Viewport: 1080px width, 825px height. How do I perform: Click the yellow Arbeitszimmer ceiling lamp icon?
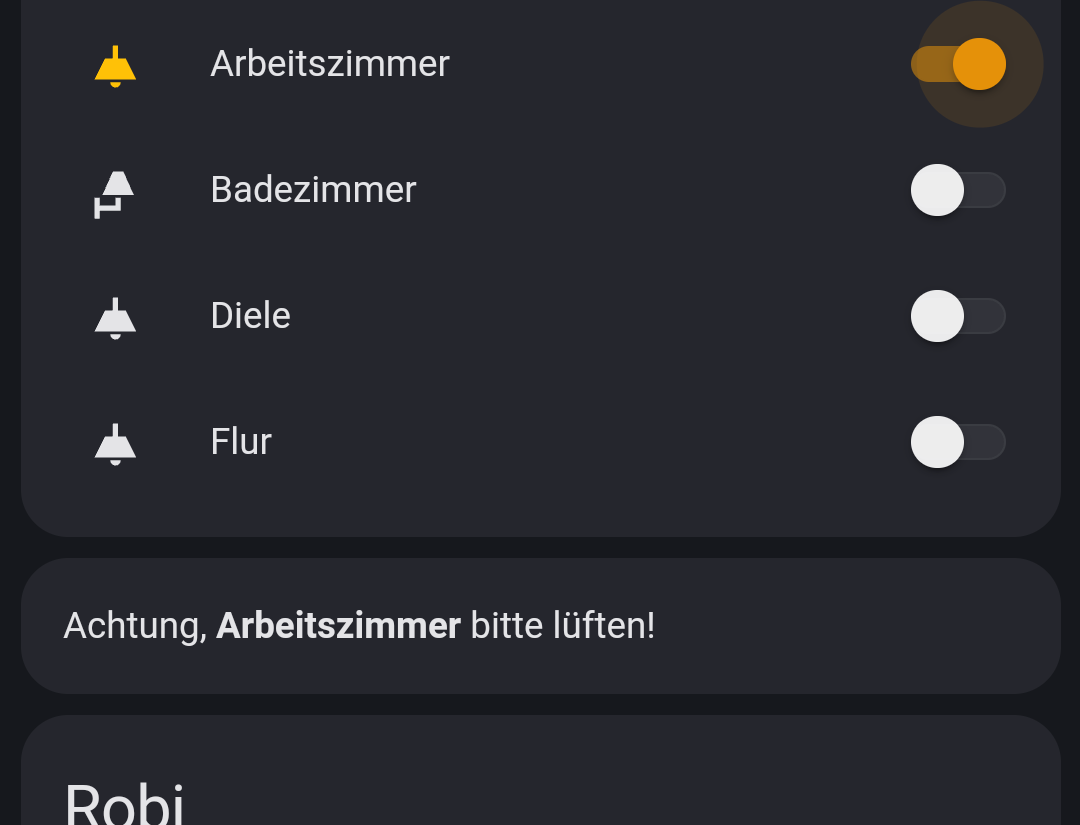115,66
